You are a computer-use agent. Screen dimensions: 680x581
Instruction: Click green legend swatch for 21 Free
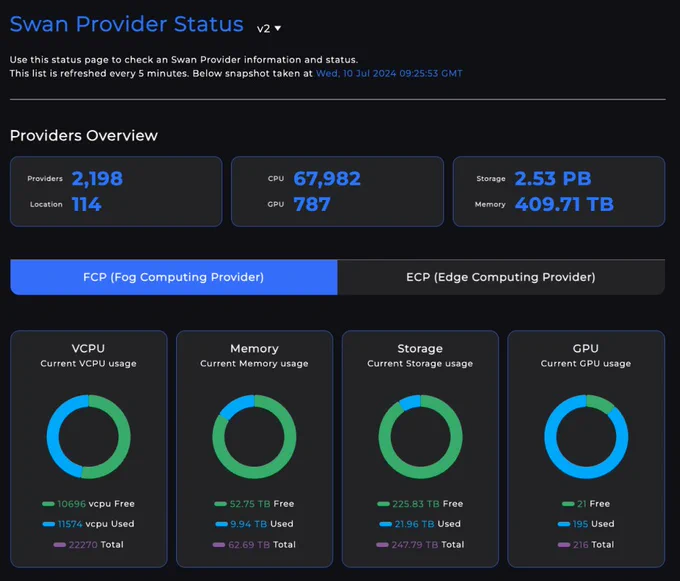568,504
